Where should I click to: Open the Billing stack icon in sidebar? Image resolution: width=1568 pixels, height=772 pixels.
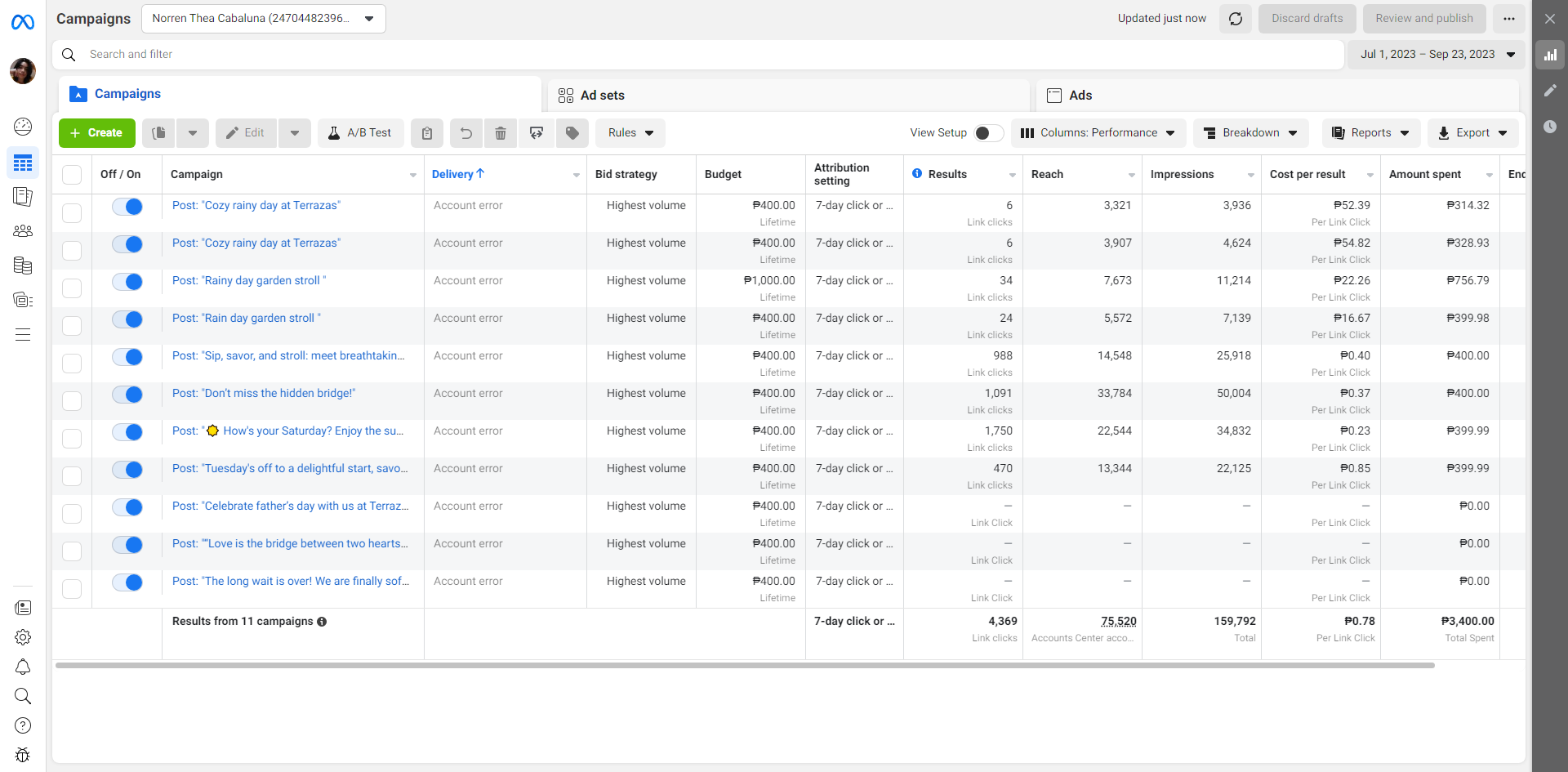pos(23,266)
